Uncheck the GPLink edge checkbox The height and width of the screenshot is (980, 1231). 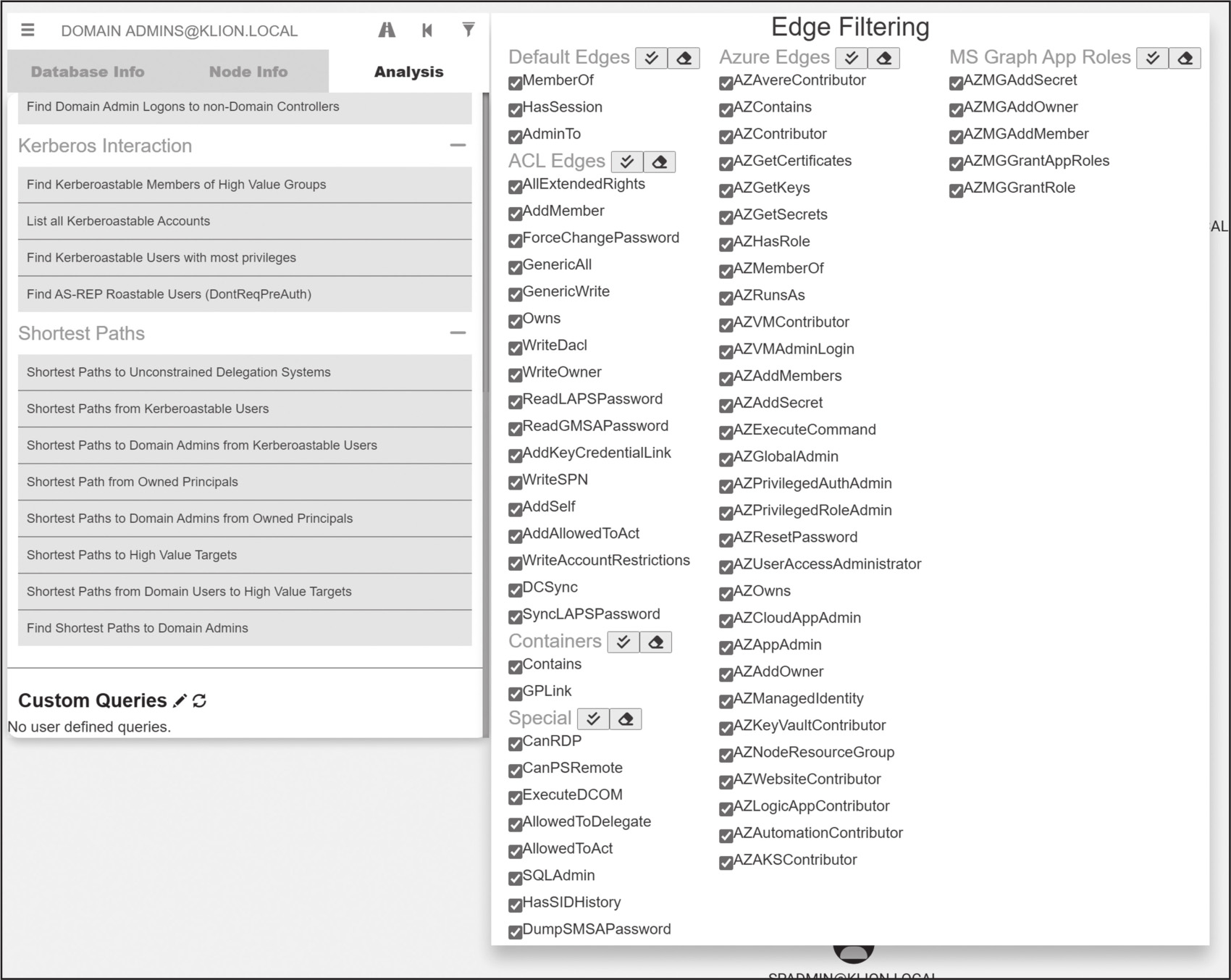pyautogui.click(x=516, y=693)
